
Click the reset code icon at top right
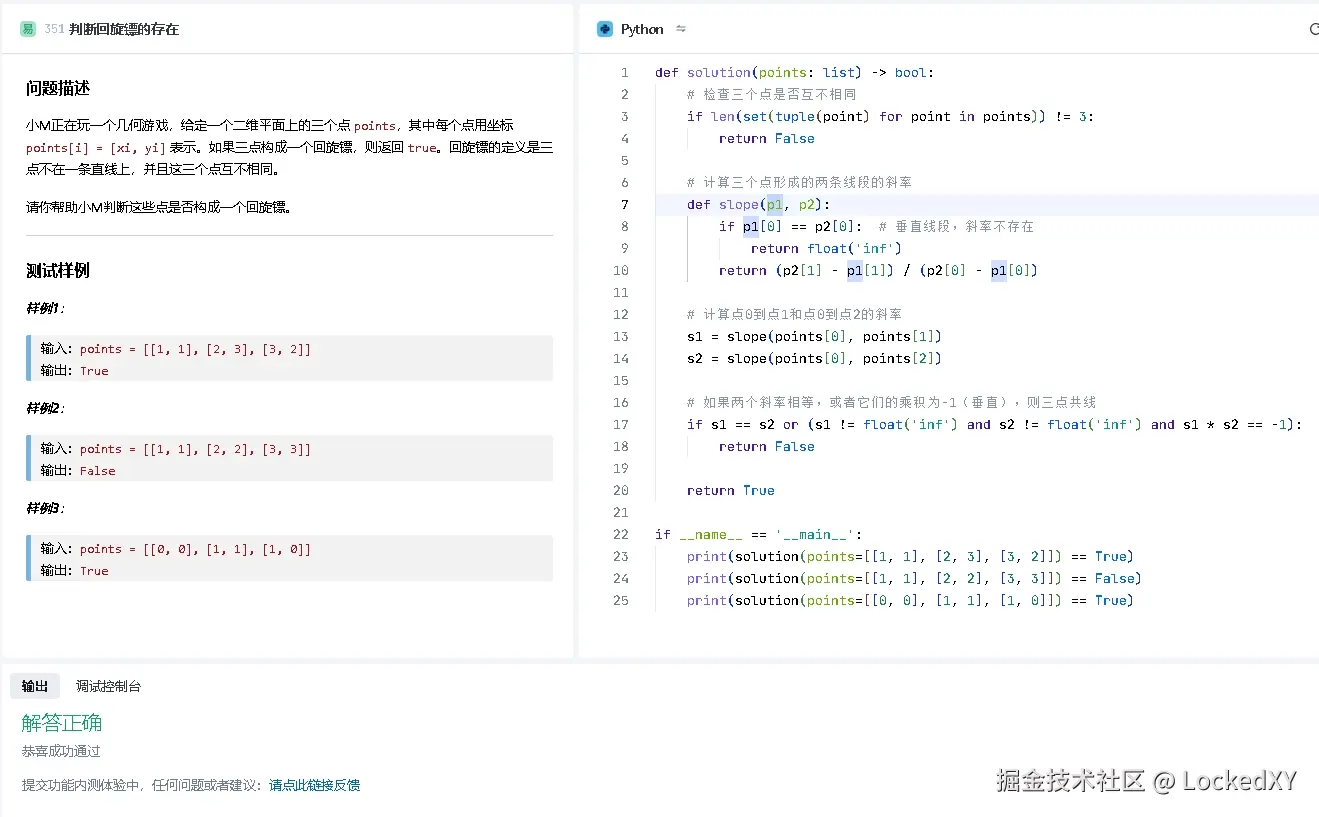[1313, 30]
